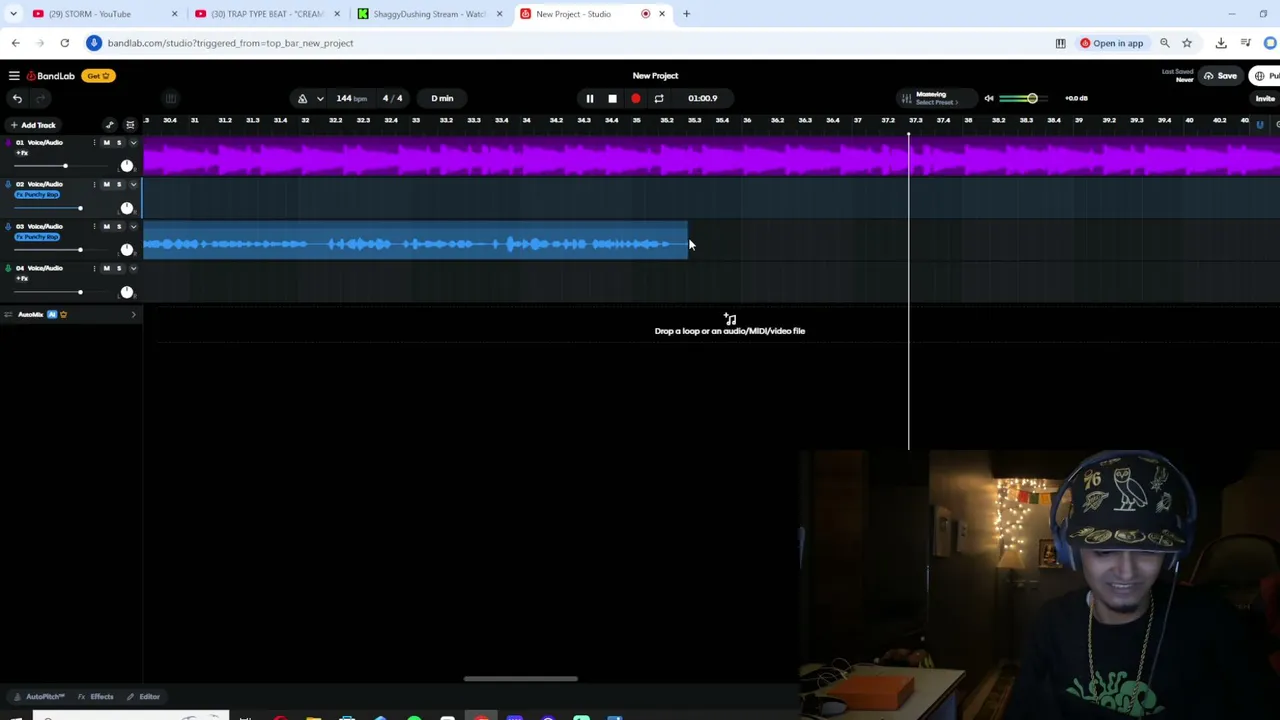Open track 04 three-dot options menu

[95, 269]
